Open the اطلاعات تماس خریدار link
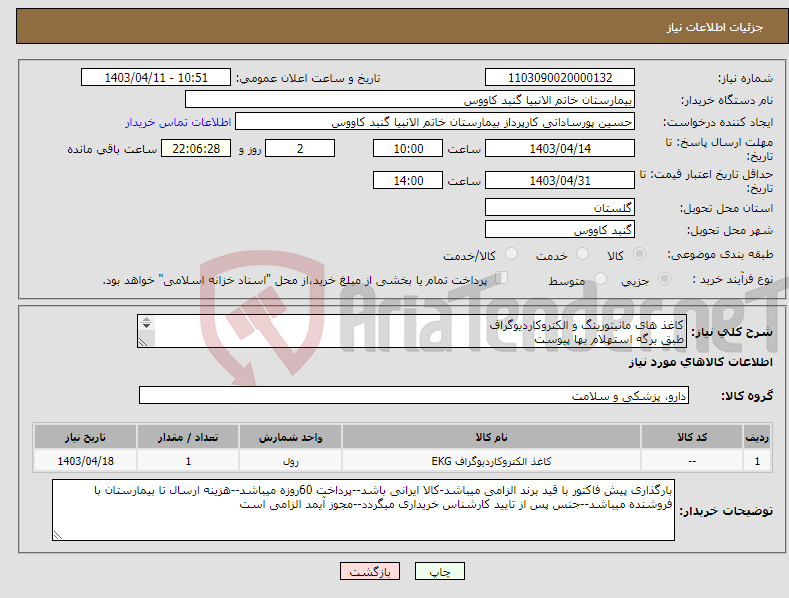 pyautogui.click(x=178, y=122)
